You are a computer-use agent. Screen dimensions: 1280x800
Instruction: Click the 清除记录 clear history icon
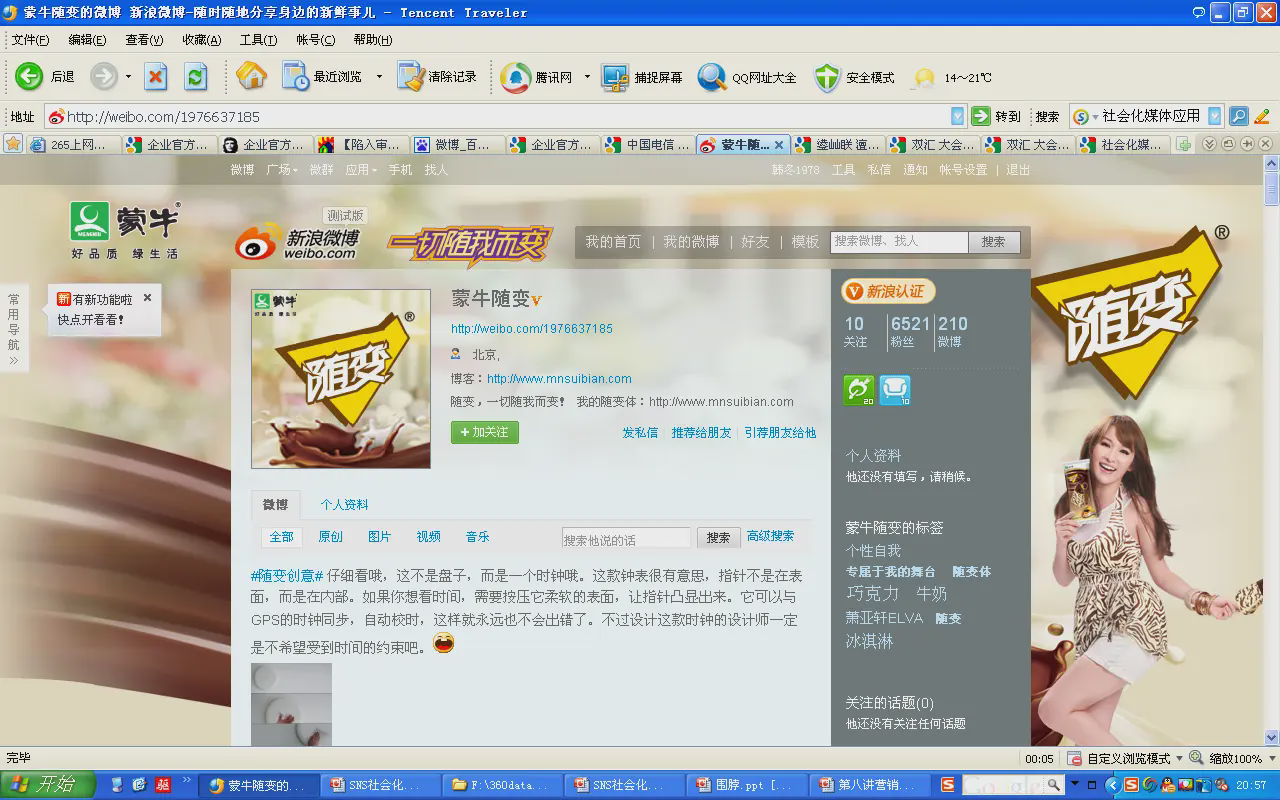(410, 77)
